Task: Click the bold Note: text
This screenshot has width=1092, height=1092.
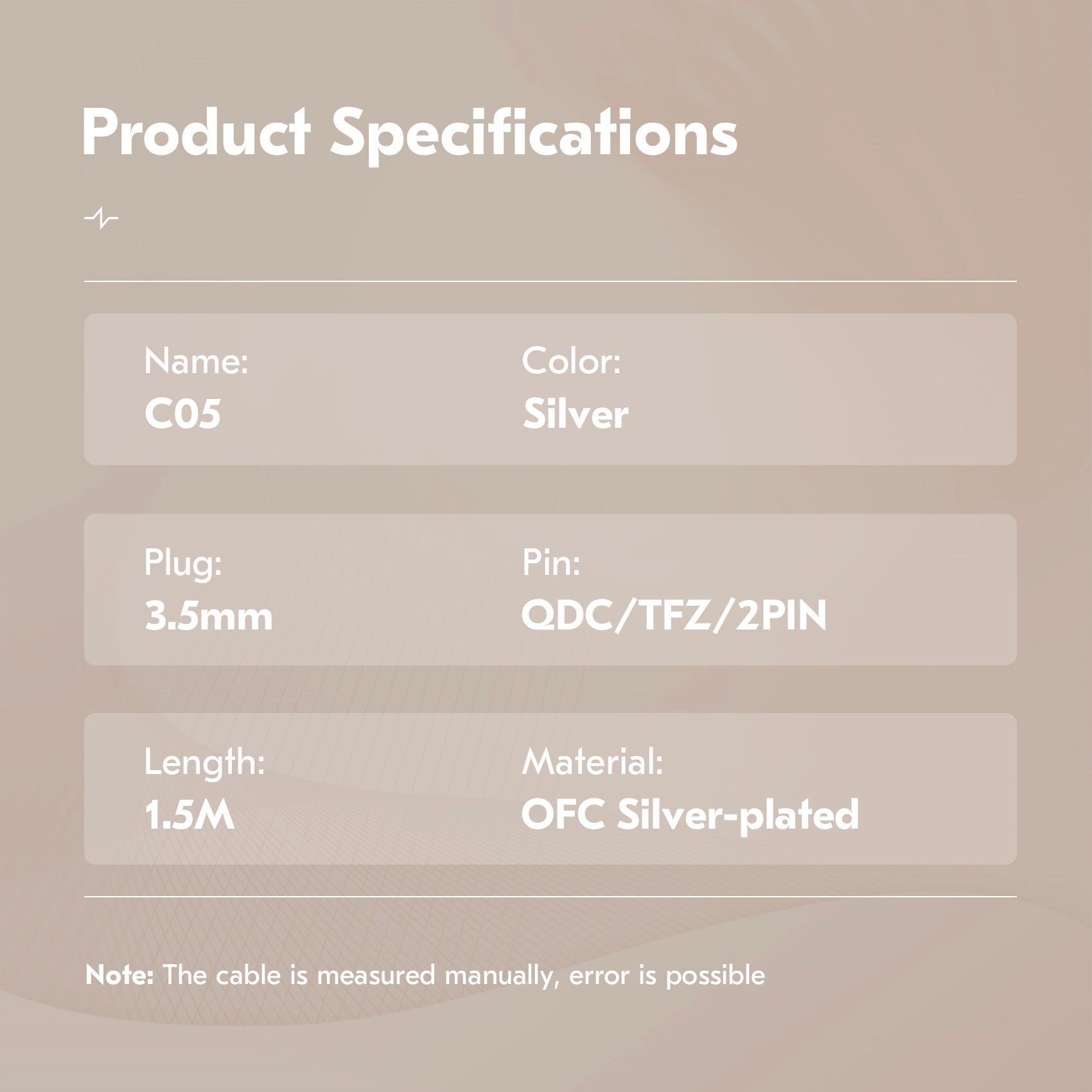Action: (119, 975)
